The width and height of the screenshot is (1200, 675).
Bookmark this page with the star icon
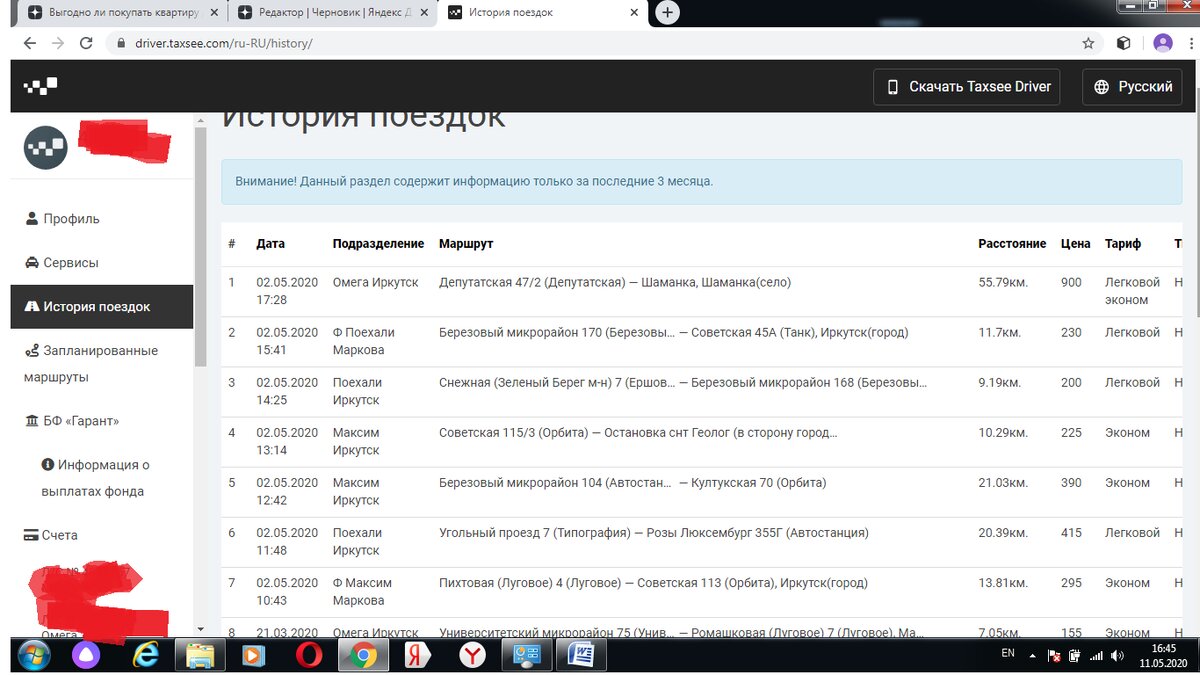pyautogui.click(x=1088, y=43)
